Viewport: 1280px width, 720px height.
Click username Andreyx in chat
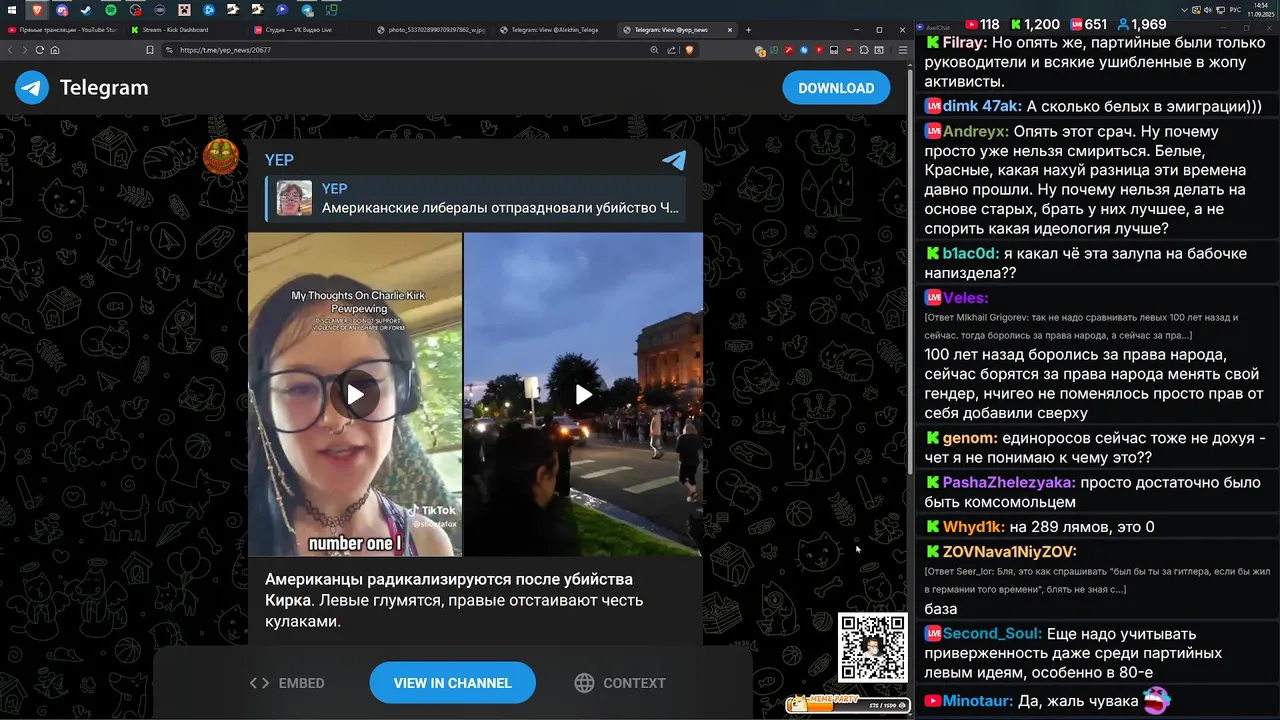(976, 131)
